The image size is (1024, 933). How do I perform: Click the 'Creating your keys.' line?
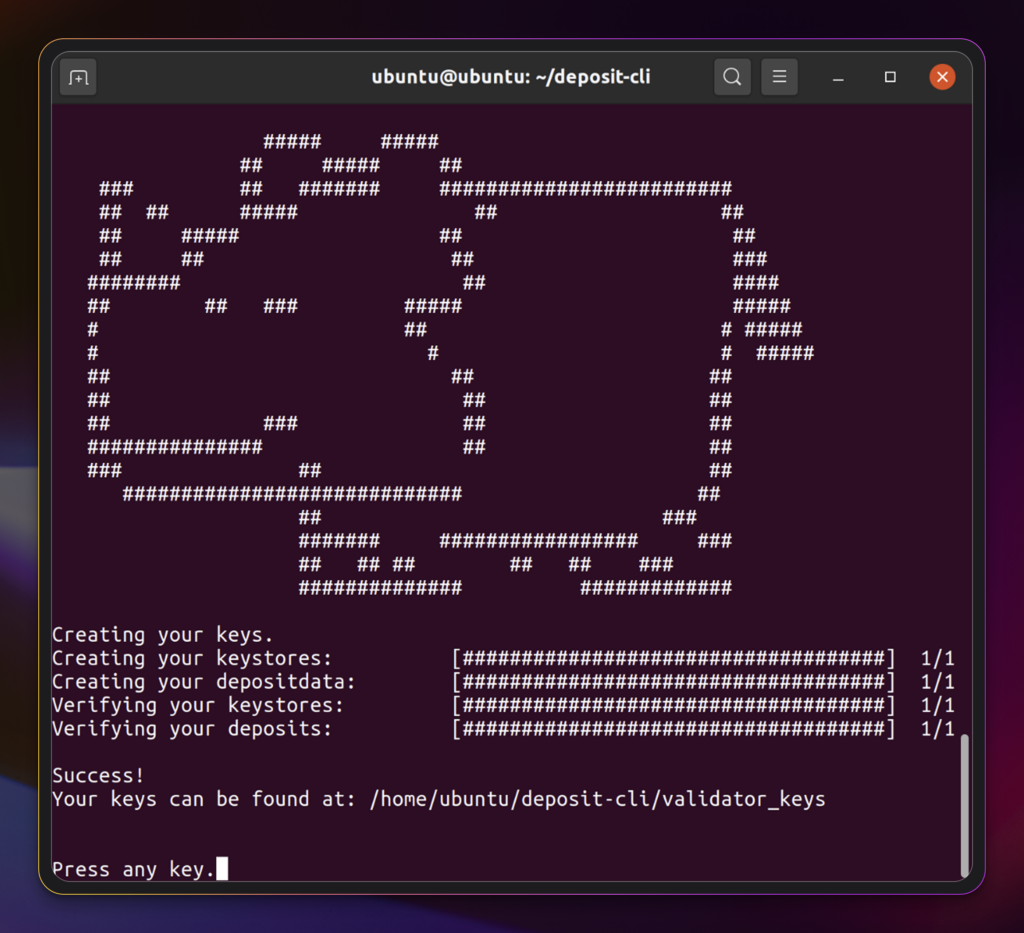pos(162,635)
